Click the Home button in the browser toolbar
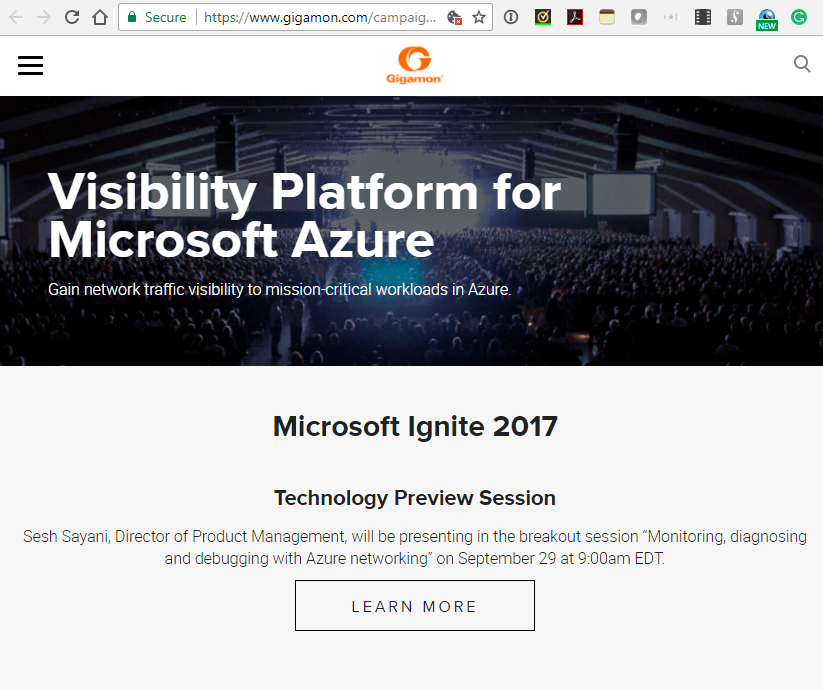823x690 pixels. (x=100, y=17)
